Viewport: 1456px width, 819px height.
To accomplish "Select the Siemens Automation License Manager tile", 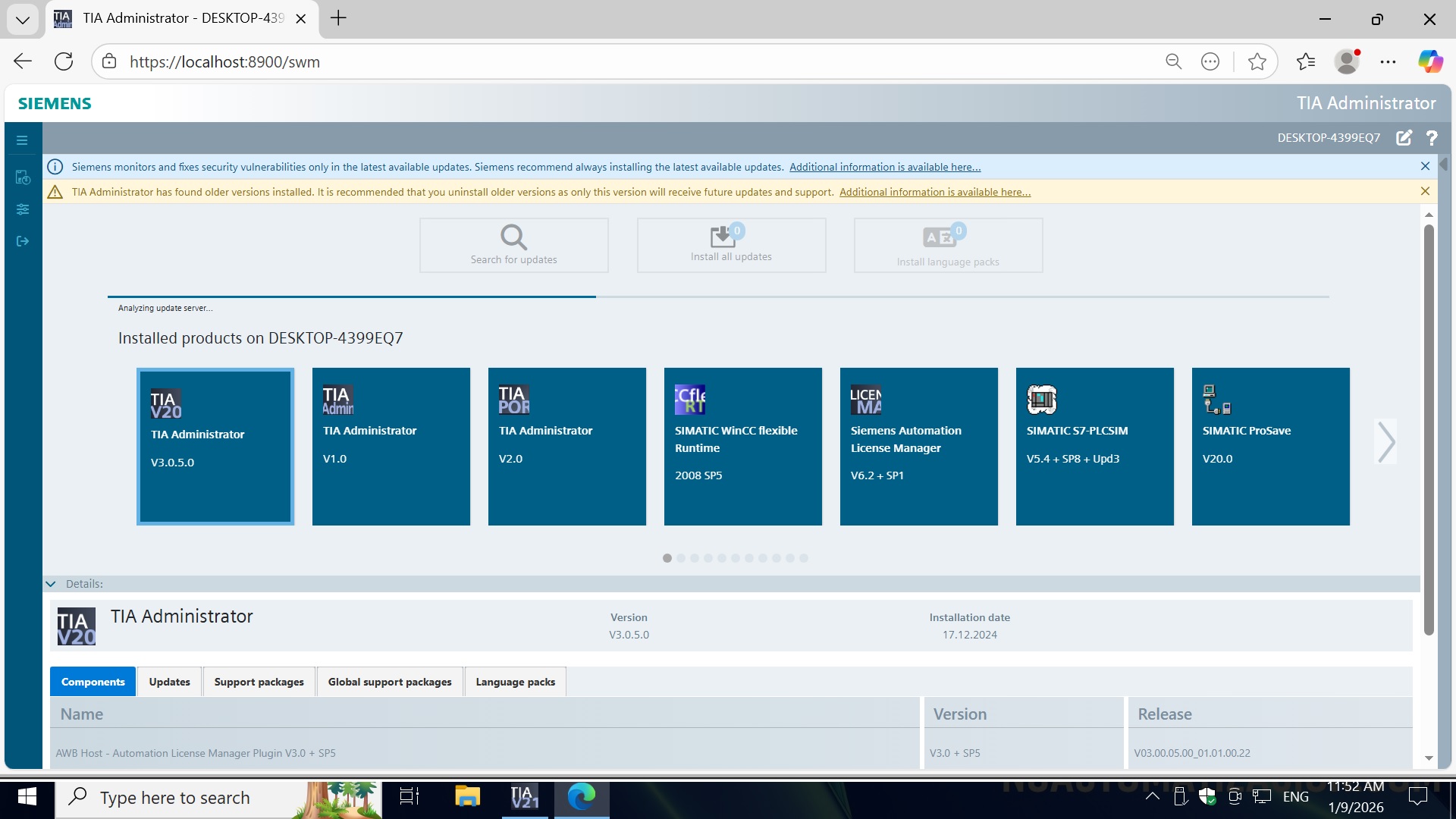I will pos(919,447).
